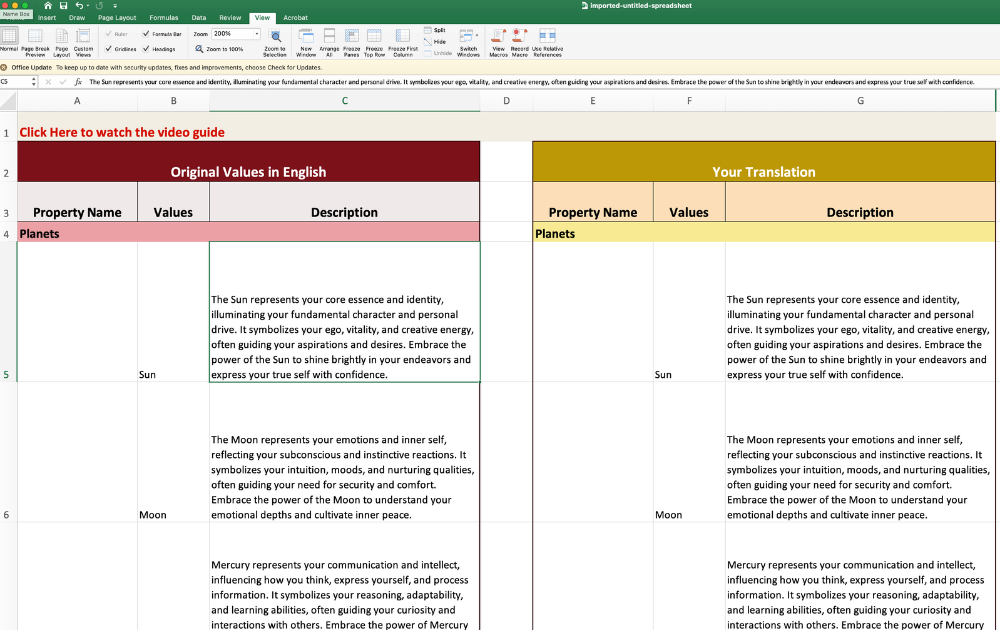Click Zoom to Selection
This screenshot has width=1000, height=630.
[x=275, y=43]
